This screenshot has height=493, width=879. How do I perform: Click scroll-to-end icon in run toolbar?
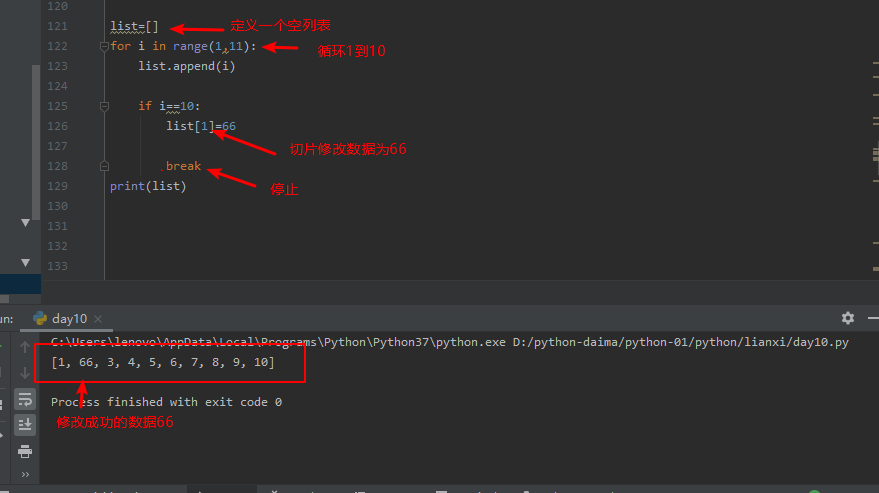click(x=25, y=425)
